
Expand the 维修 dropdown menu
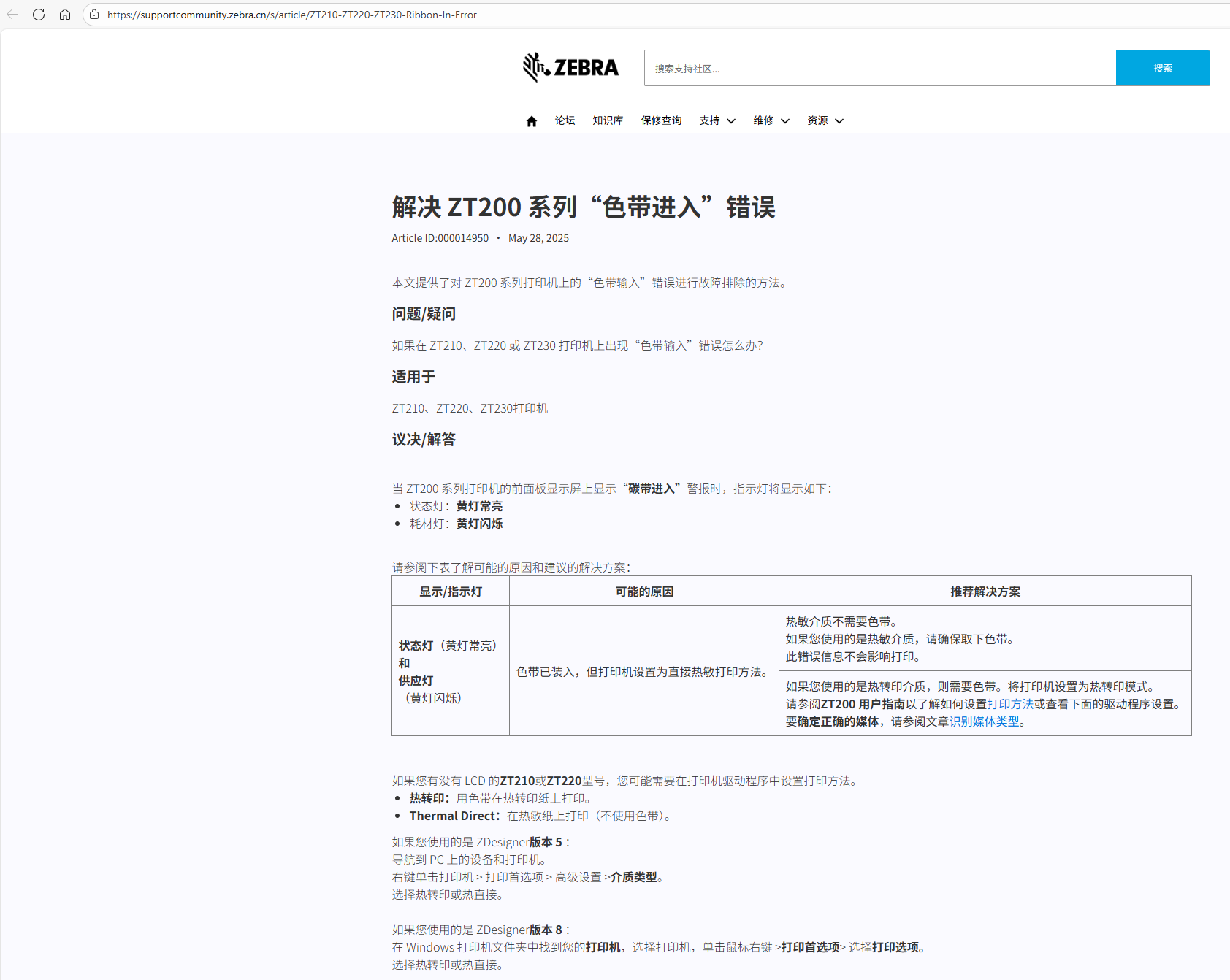click(x=771, y=120)
